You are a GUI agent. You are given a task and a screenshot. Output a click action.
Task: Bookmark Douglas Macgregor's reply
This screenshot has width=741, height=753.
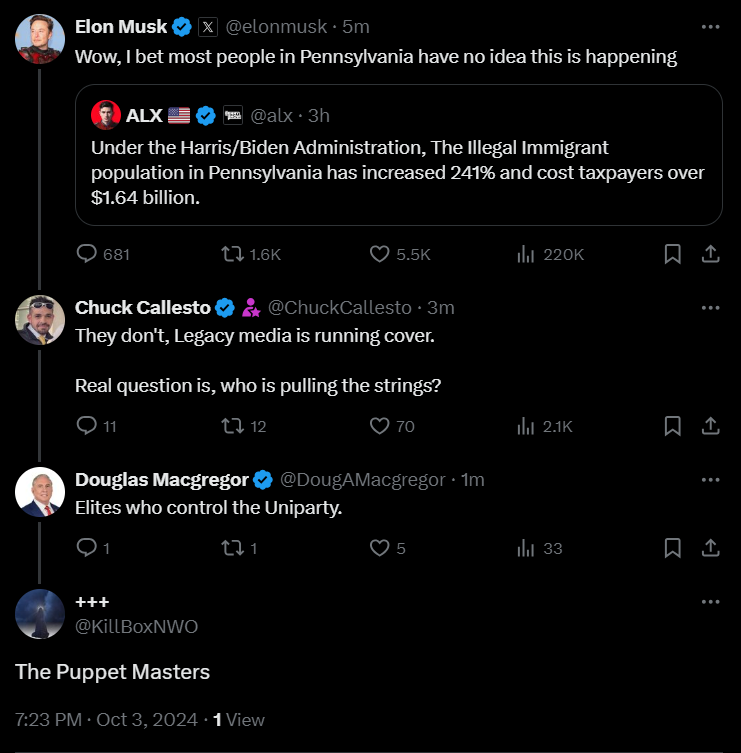[673, 548]
